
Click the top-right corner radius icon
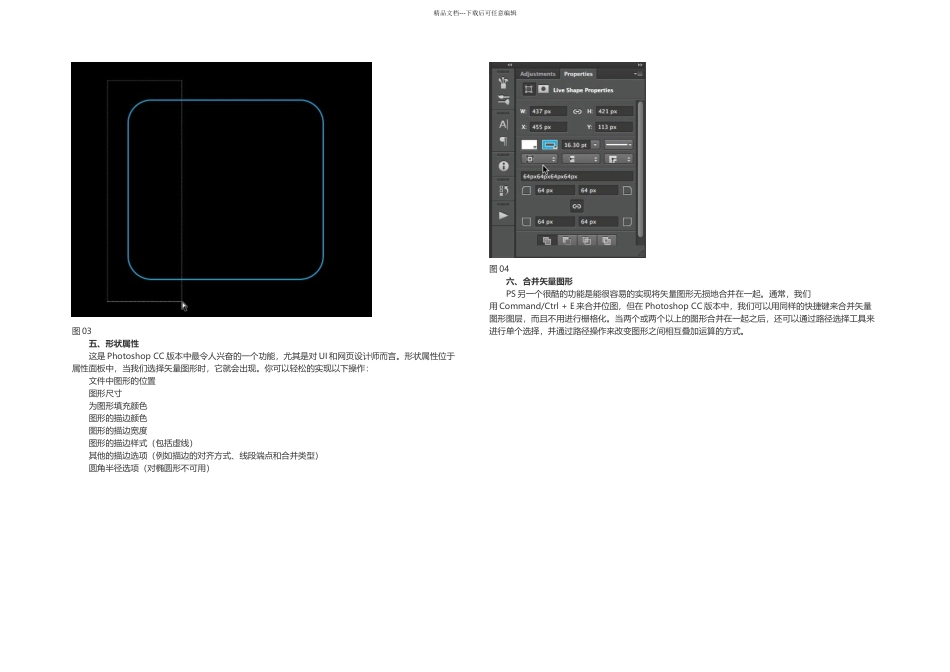[x=627, y=190]
